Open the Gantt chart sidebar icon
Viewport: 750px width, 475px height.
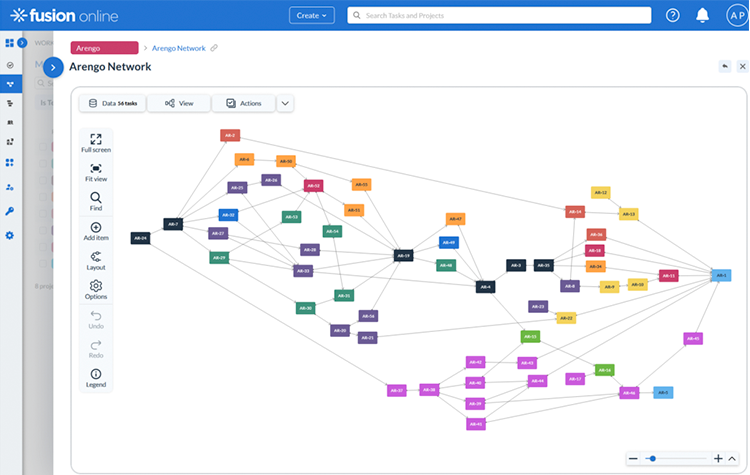pyautogui.click(x=10, y=103)
